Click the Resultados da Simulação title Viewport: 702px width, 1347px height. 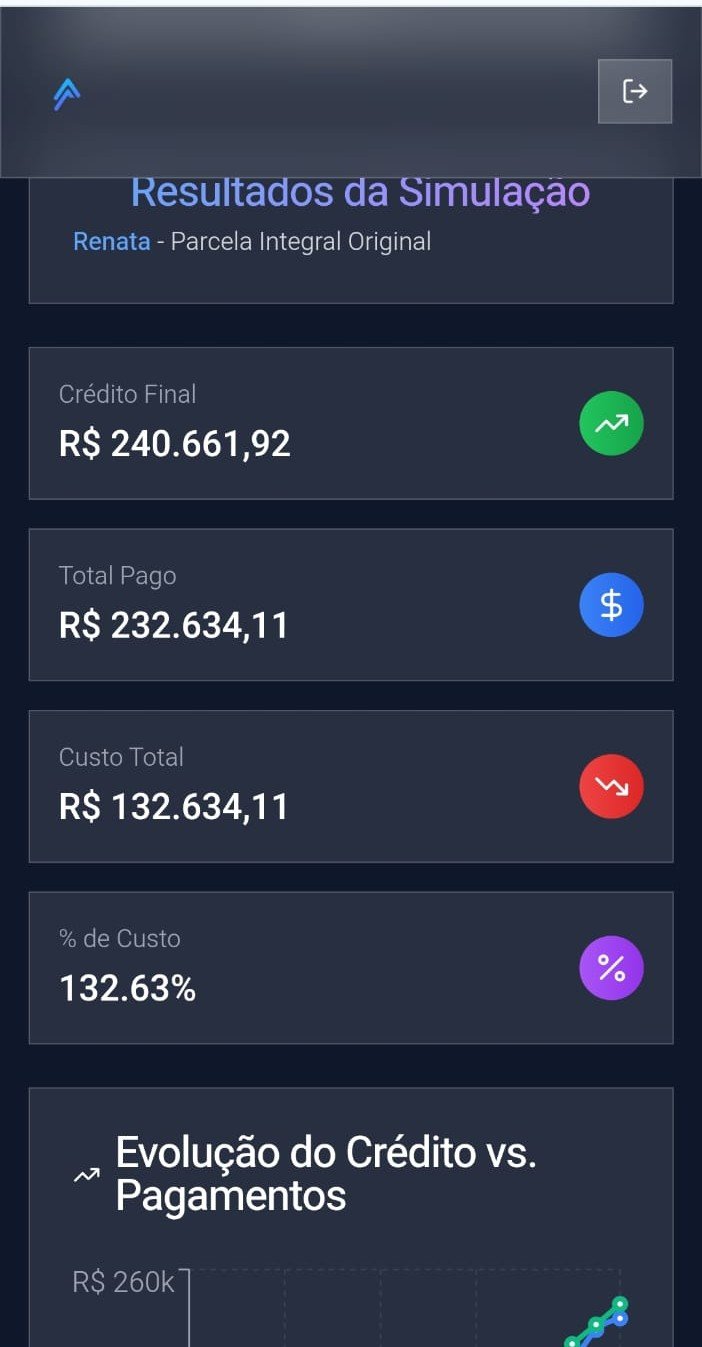360,192
